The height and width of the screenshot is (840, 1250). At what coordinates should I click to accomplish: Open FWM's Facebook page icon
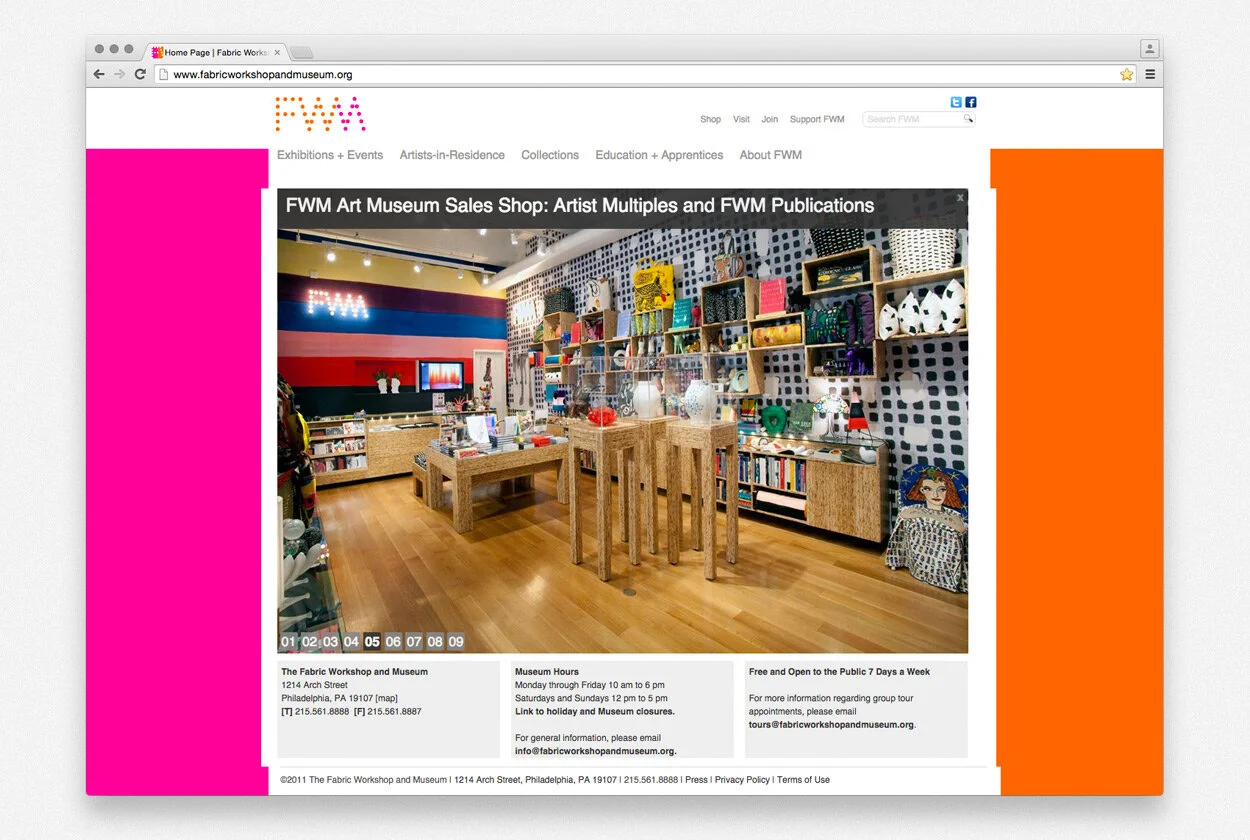pos(970,102)
